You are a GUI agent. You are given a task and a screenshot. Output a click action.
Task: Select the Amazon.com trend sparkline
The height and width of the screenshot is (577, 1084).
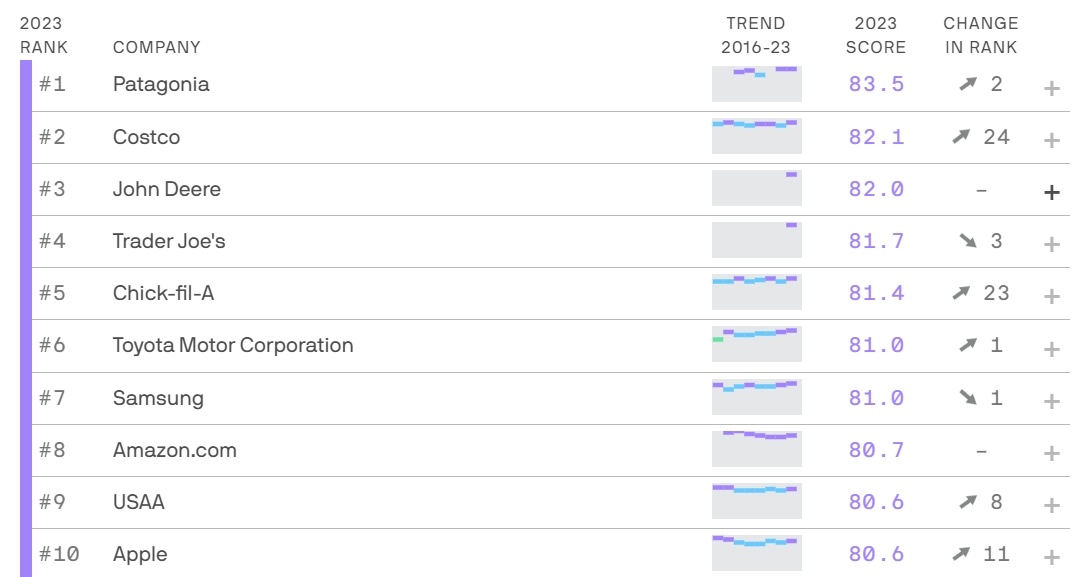[x=757, y=449]
